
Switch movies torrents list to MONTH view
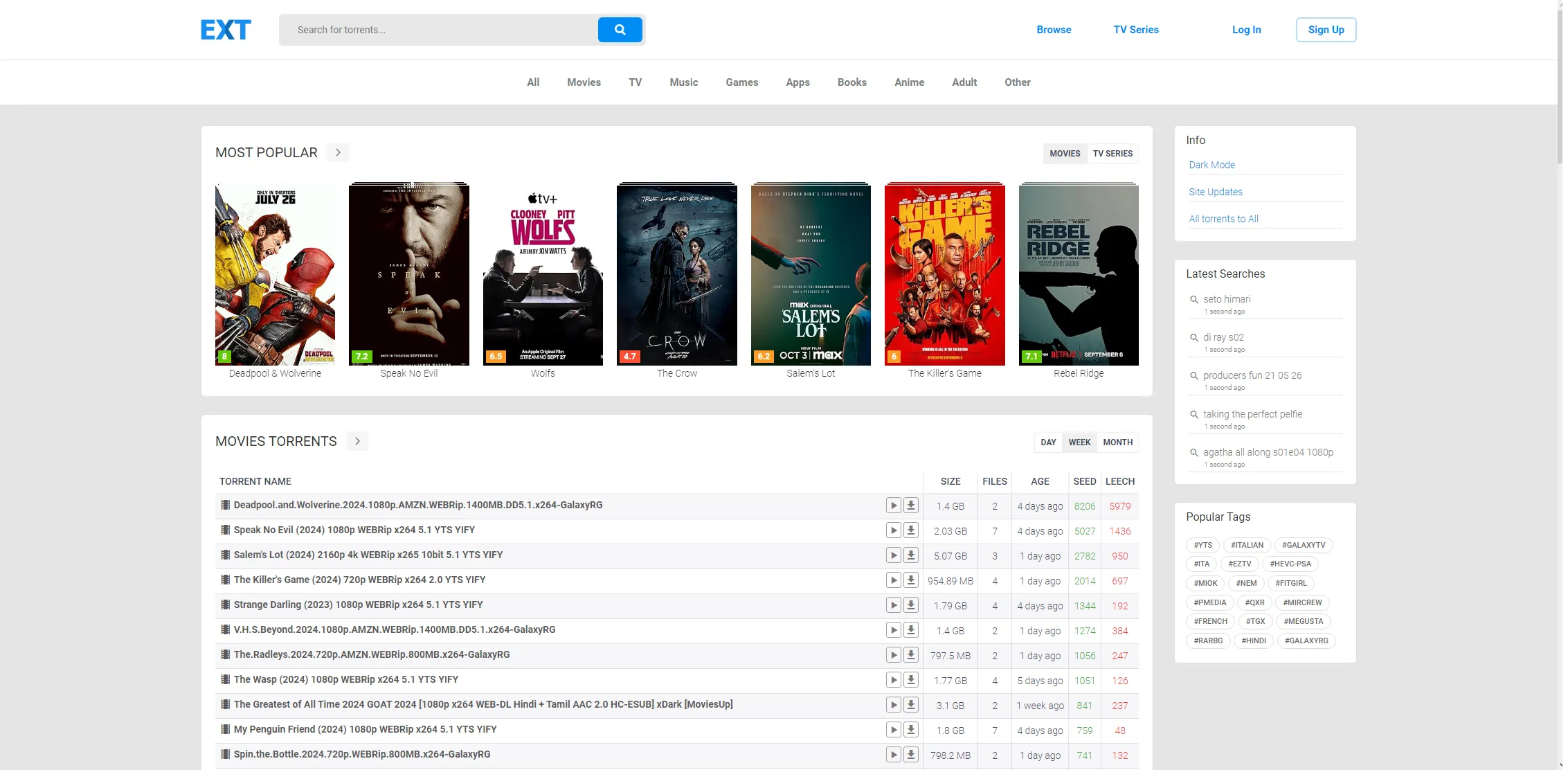point(1117,442)
